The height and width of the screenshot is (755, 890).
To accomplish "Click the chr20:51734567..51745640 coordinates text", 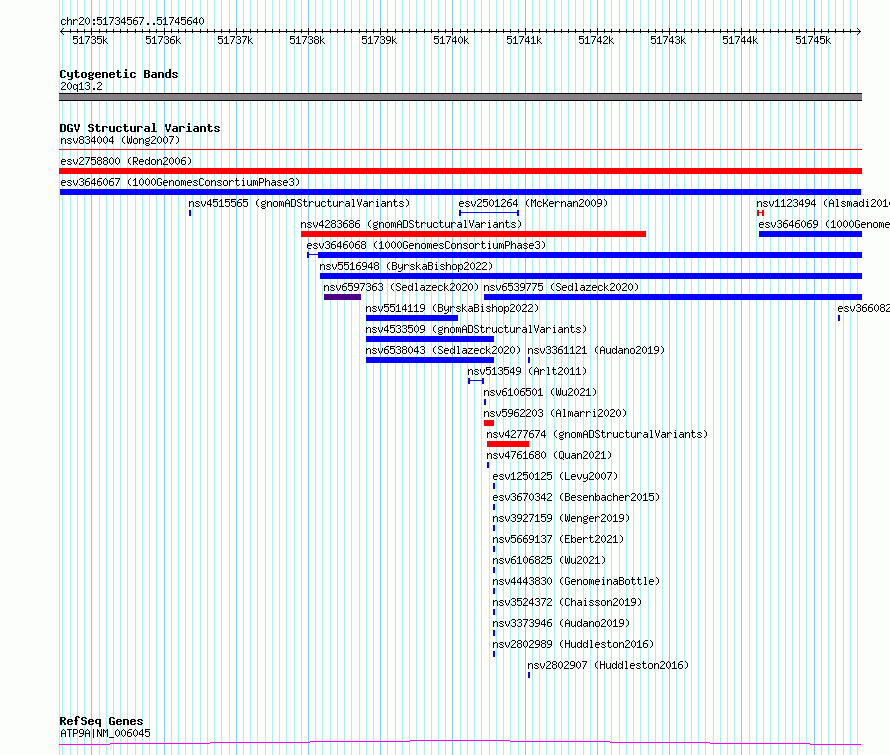I will 132,22.
